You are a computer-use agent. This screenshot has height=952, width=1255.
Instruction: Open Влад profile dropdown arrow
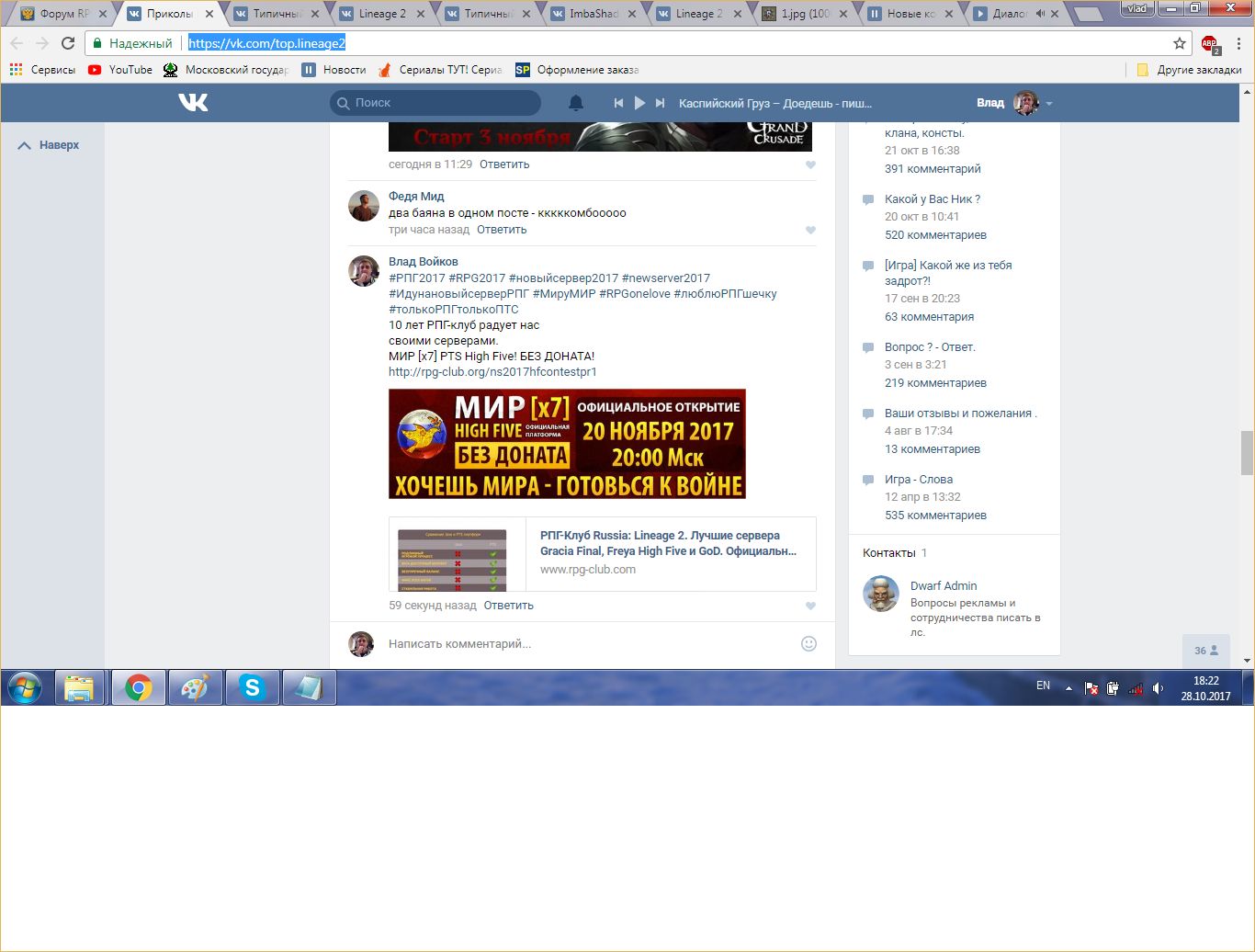pyautogui.click(x=1049, y=104)
